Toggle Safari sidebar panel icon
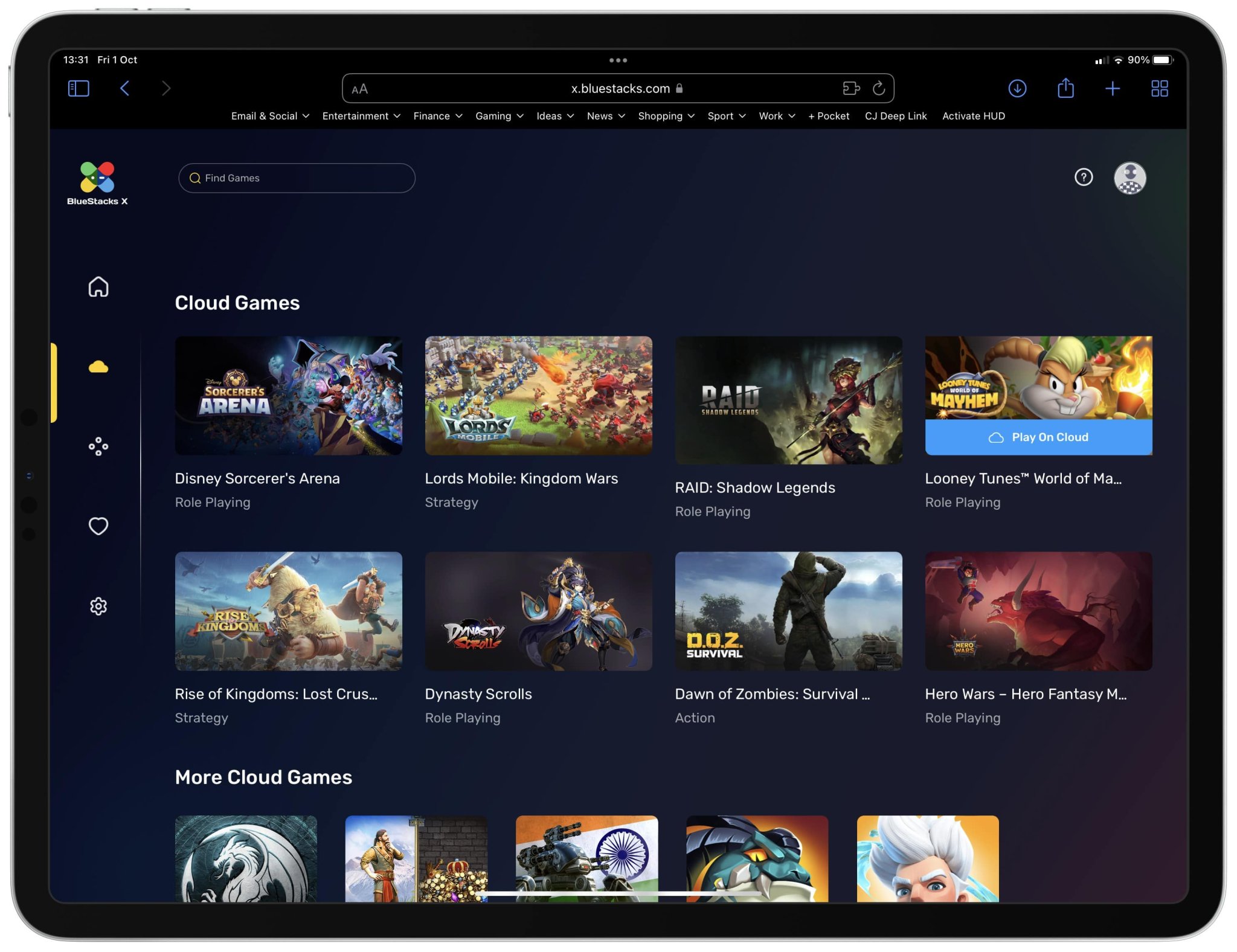 pyautogui.click(x=79, y=89)
